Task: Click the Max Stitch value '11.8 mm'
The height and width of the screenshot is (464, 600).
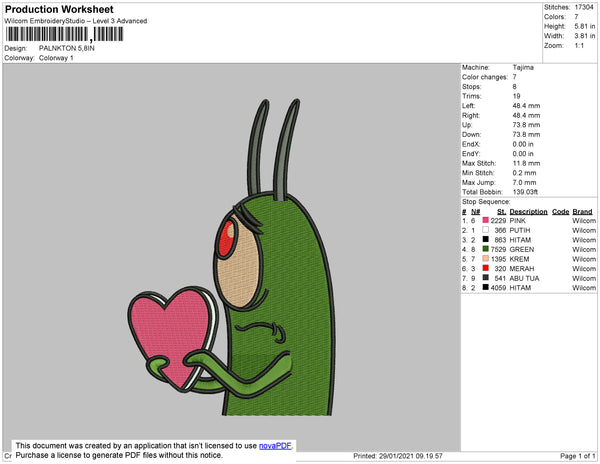Action: [527, 163]
